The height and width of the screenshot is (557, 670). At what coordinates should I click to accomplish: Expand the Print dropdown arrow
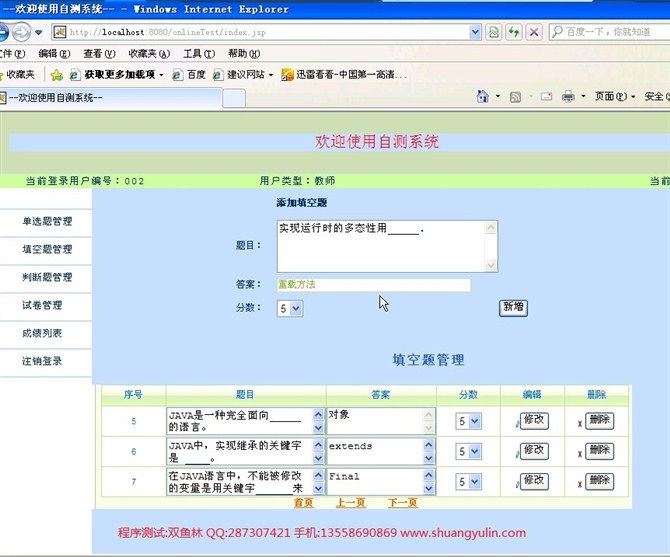(x=583, y=97)
